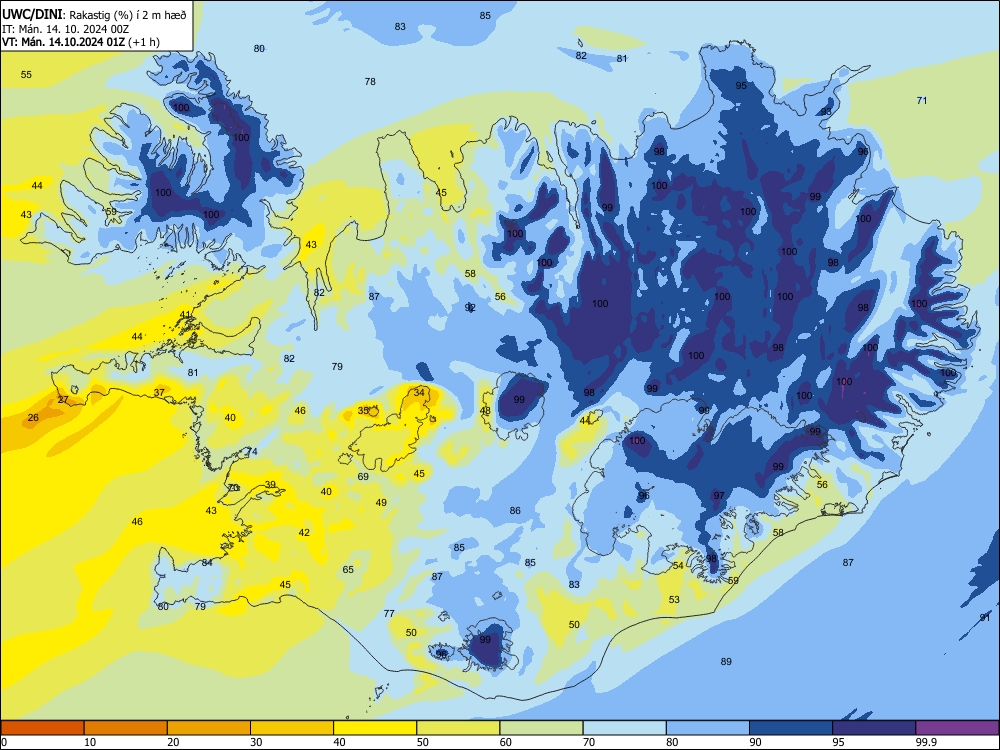Click the 'UWC/DINI: Rakastig (%) í 2 m hæð' title
Screen dimensions: 1000x750
(x=94, y=15)
